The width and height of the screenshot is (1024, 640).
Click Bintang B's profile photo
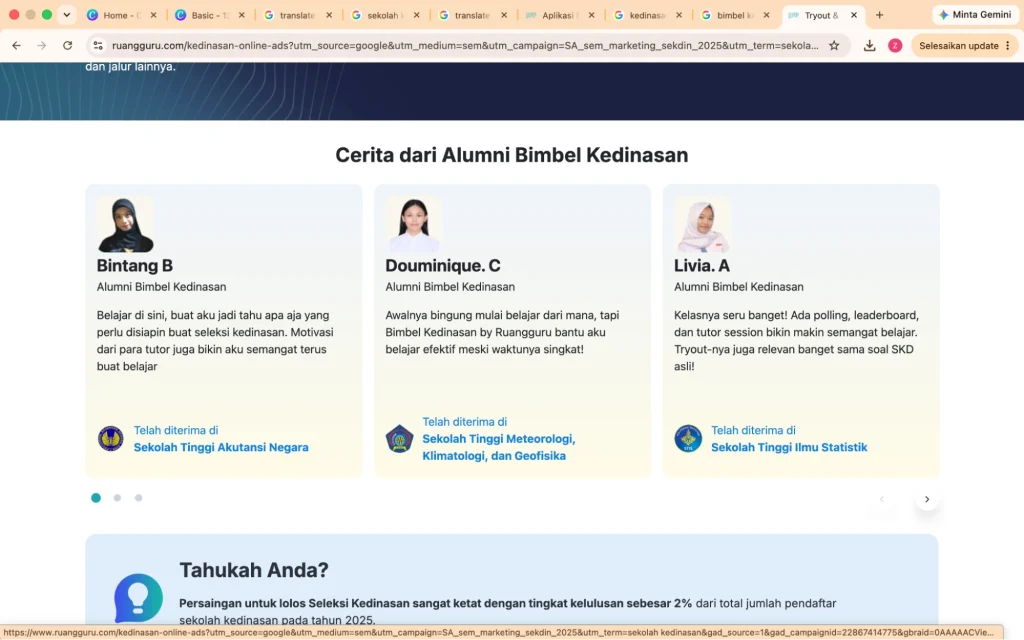[x=125, y=225]
